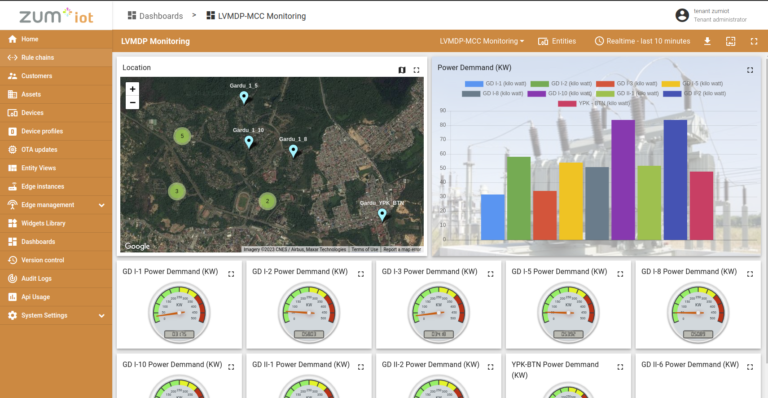Expand the YPK-BTN Power Demmand widget fullscreen
The image size is (768, 398).
click(x=620, y=367)
